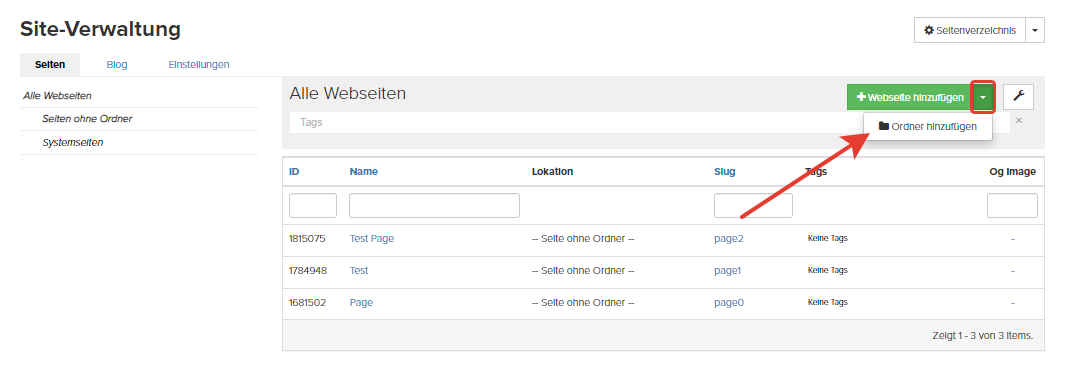Click the wrench settings icon button
The width and height of the screenshot is (1074, 374).
click(x=1019, y=97)
